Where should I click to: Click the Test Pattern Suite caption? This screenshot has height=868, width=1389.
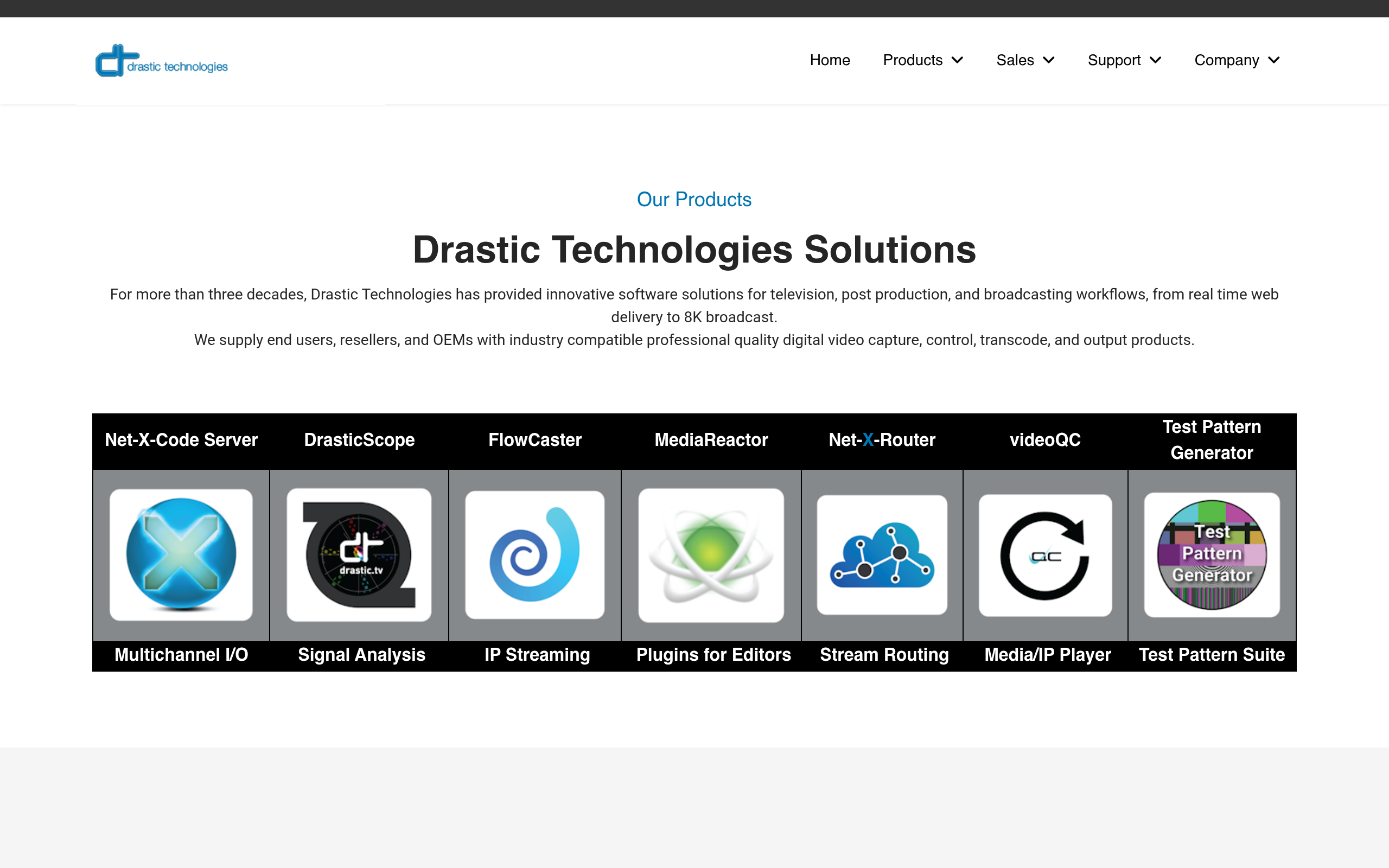tap(1212, 654)
